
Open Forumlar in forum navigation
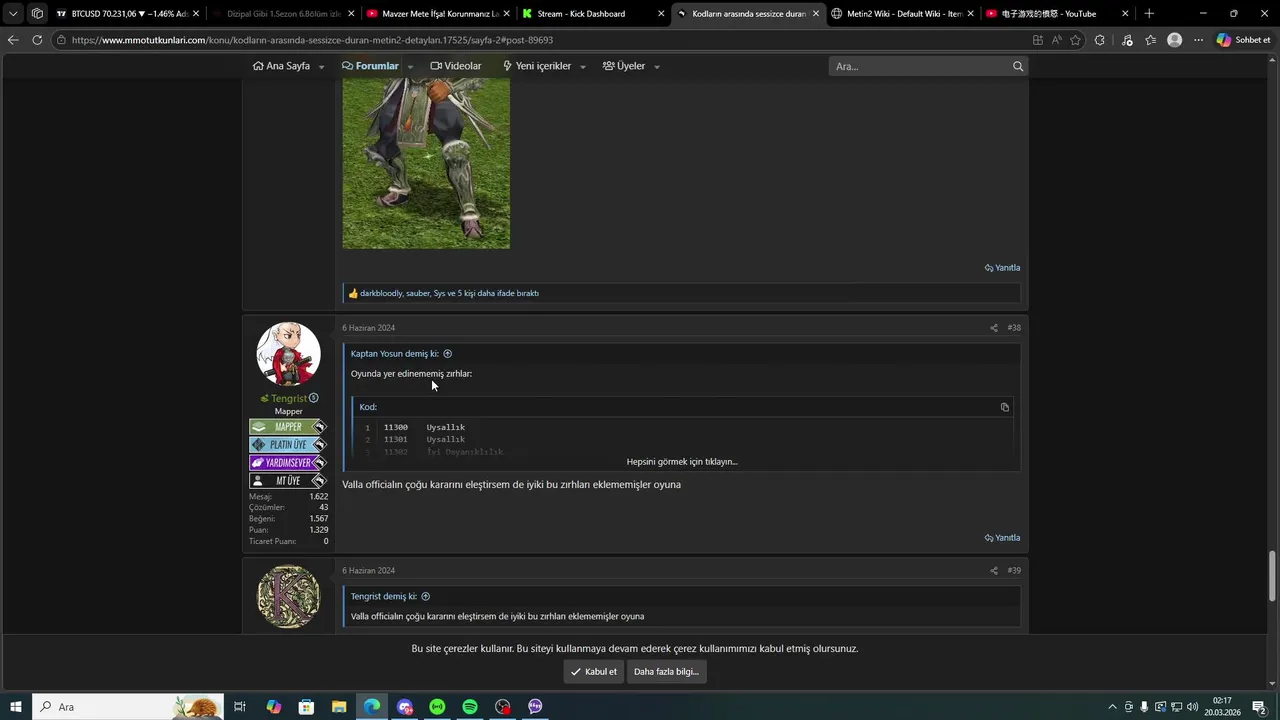click(370, 66)
